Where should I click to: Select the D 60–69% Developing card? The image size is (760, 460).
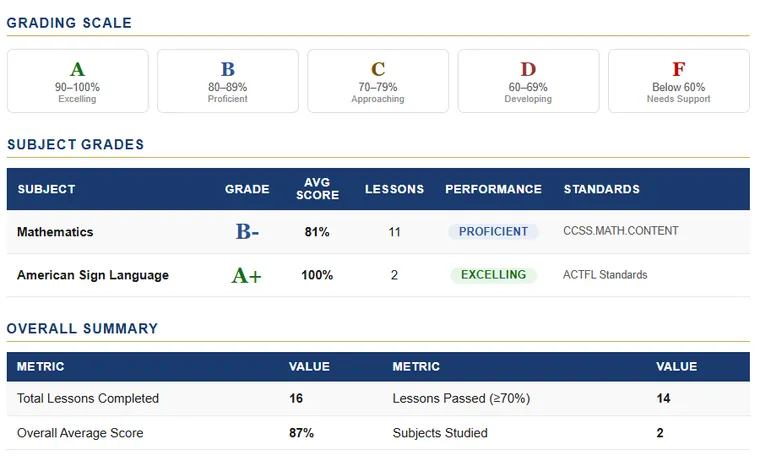[x=528, y=81]
